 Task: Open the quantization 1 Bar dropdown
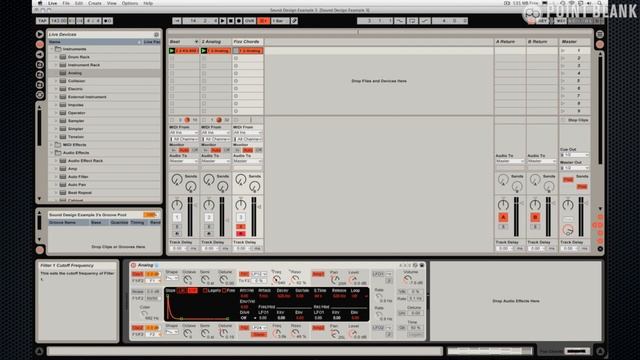280,21
